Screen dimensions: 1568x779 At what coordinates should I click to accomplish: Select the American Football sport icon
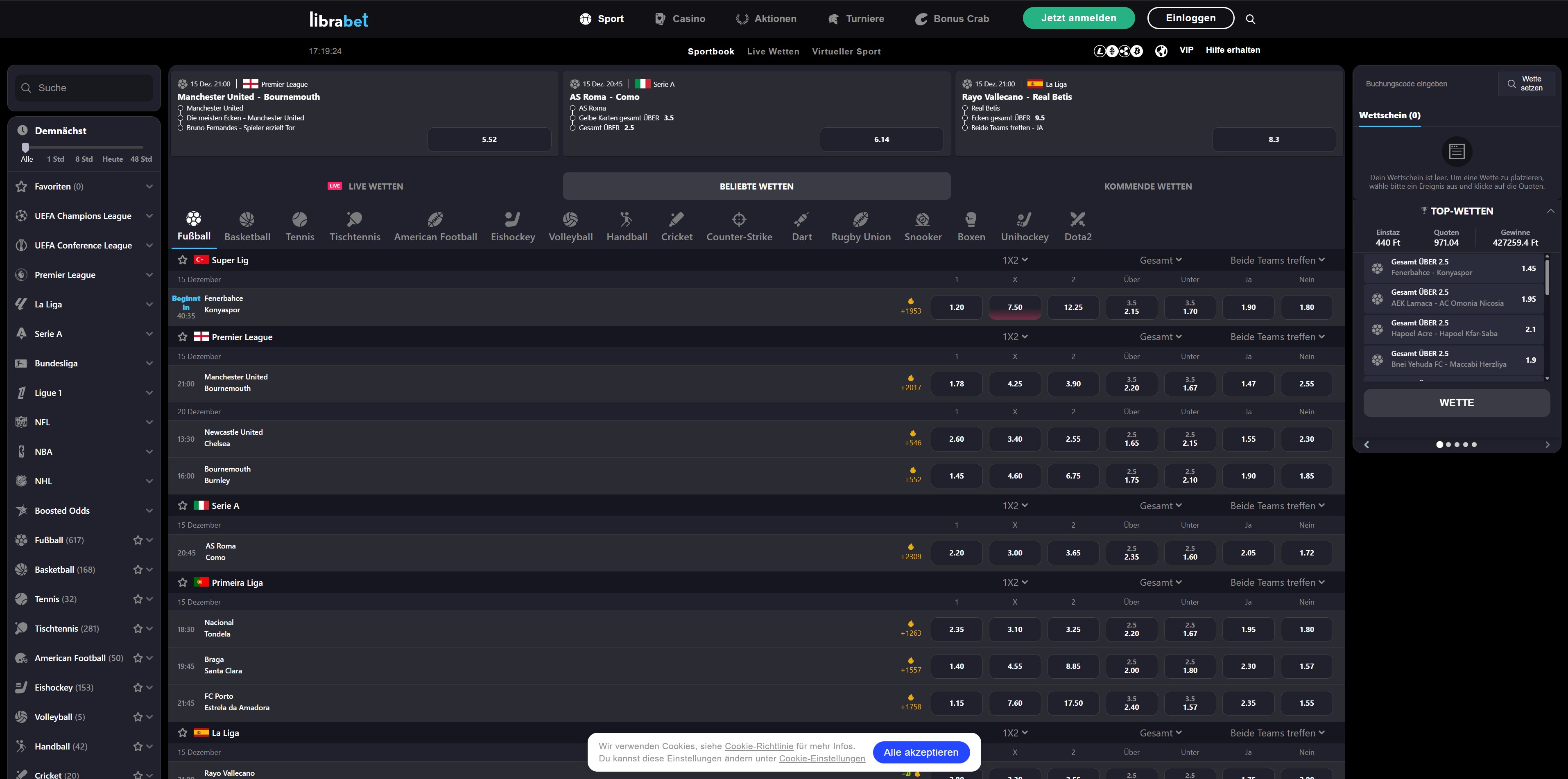point(435,219)
